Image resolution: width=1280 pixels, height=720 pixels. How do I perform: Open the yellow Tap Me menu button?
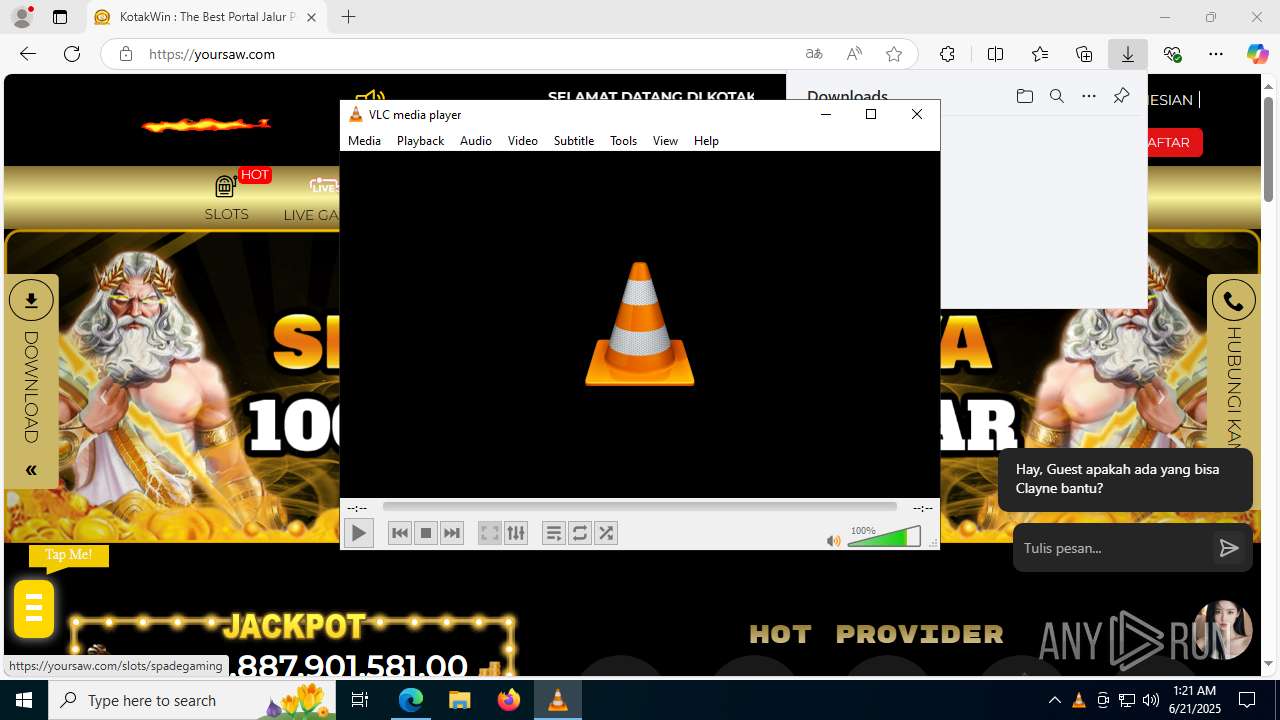33,608
